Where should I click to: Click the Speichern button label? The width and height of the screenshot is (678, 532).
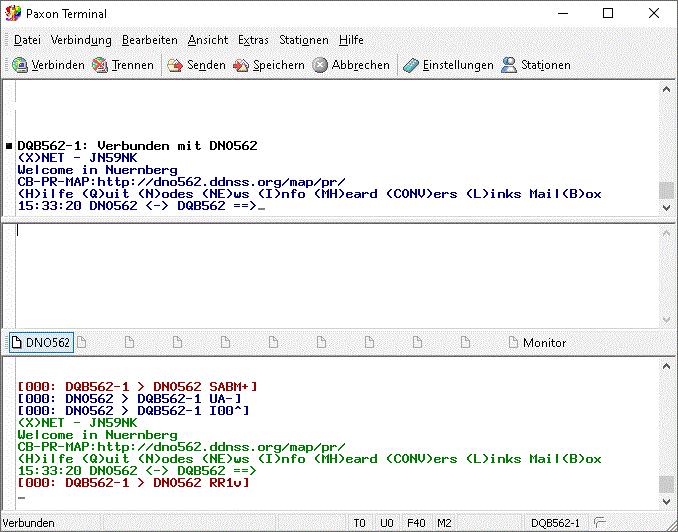pyautogui.click(x=278, y=65)
